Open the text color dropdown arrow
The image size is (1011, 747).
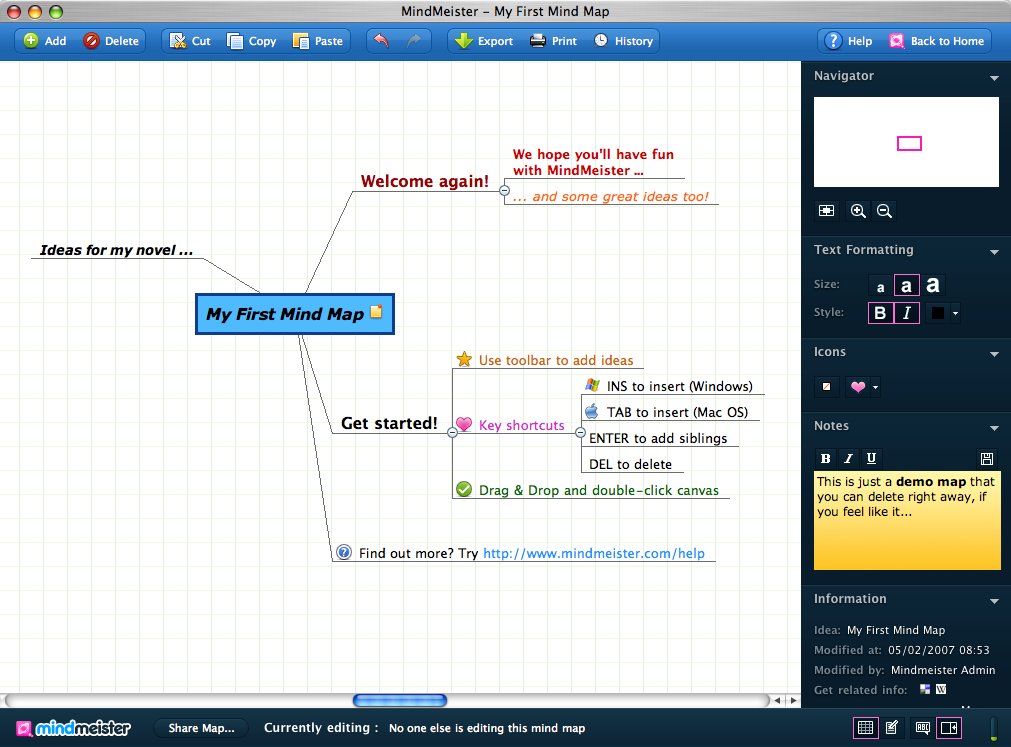click(x=956, y=313)
